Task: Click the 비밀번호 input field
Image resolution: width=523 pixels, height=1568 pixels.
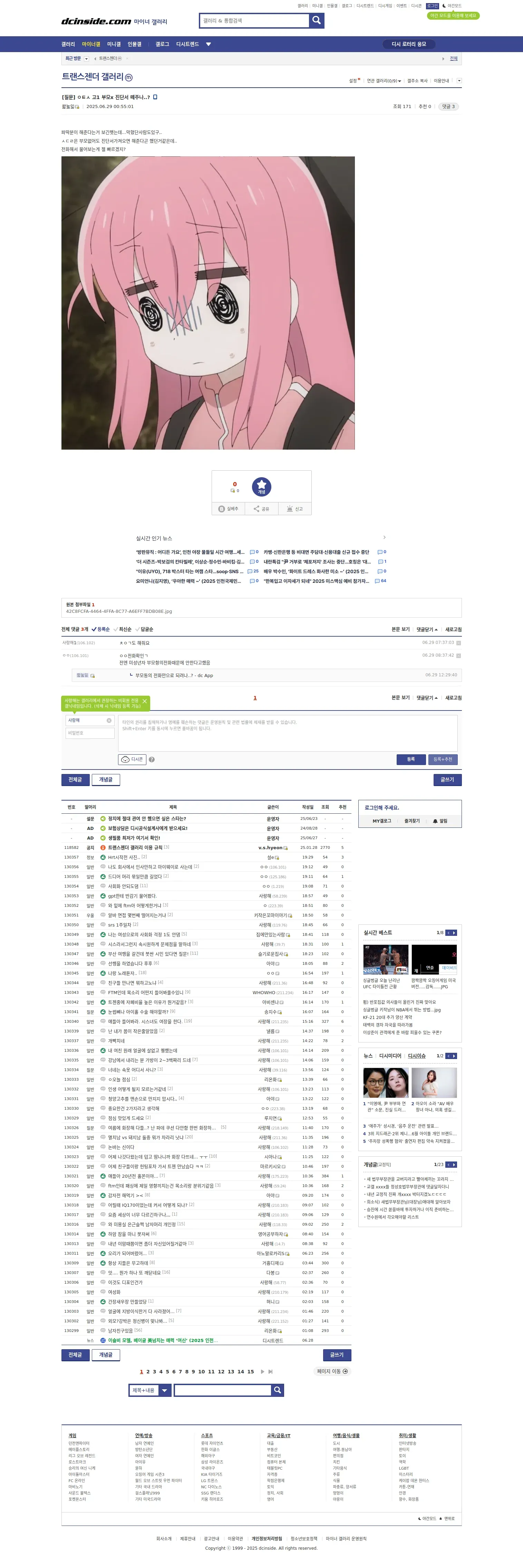Action: click(x=90, y=733)
